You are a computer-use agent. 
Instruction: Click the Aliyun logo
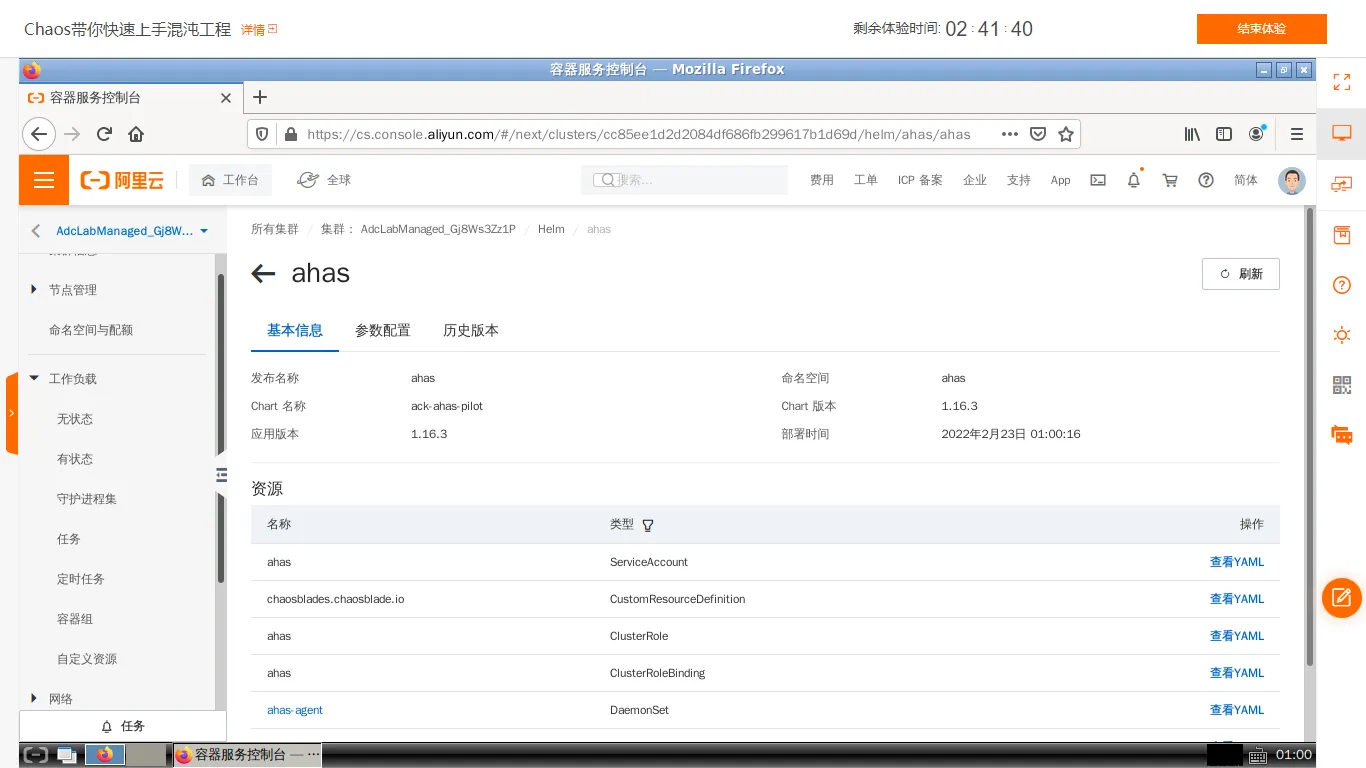[122, 180]
